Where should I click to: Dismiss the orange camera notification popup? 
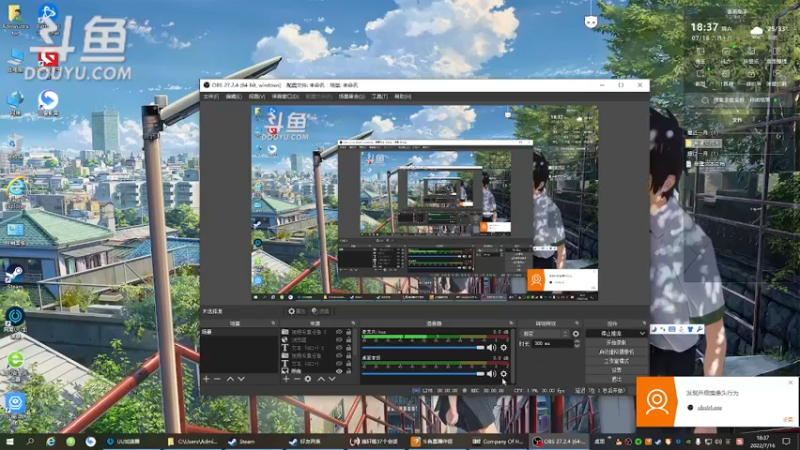[790, 382]
